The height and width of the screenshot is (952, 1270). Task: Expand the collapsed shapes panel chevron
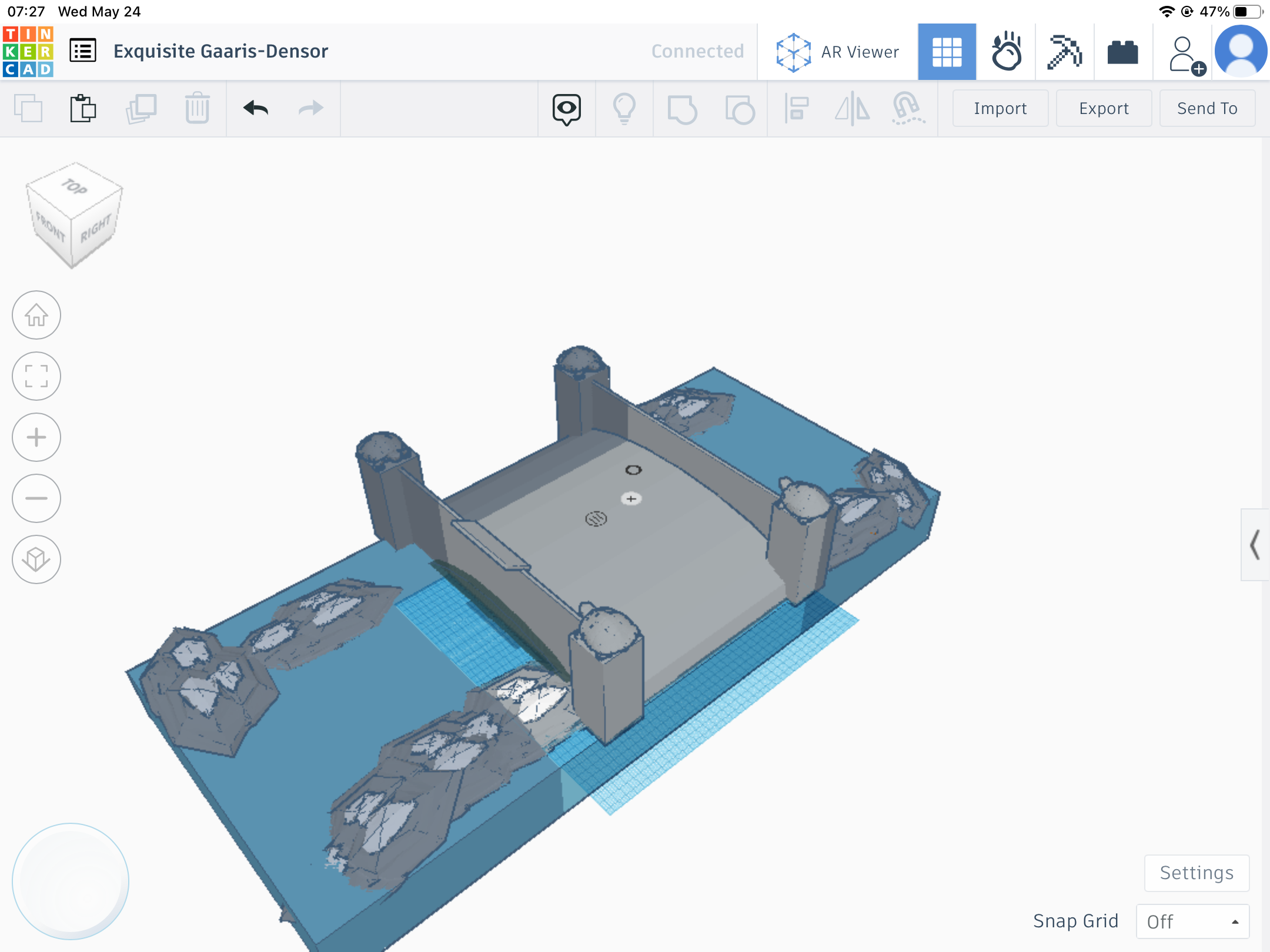tap(1255, 545)
